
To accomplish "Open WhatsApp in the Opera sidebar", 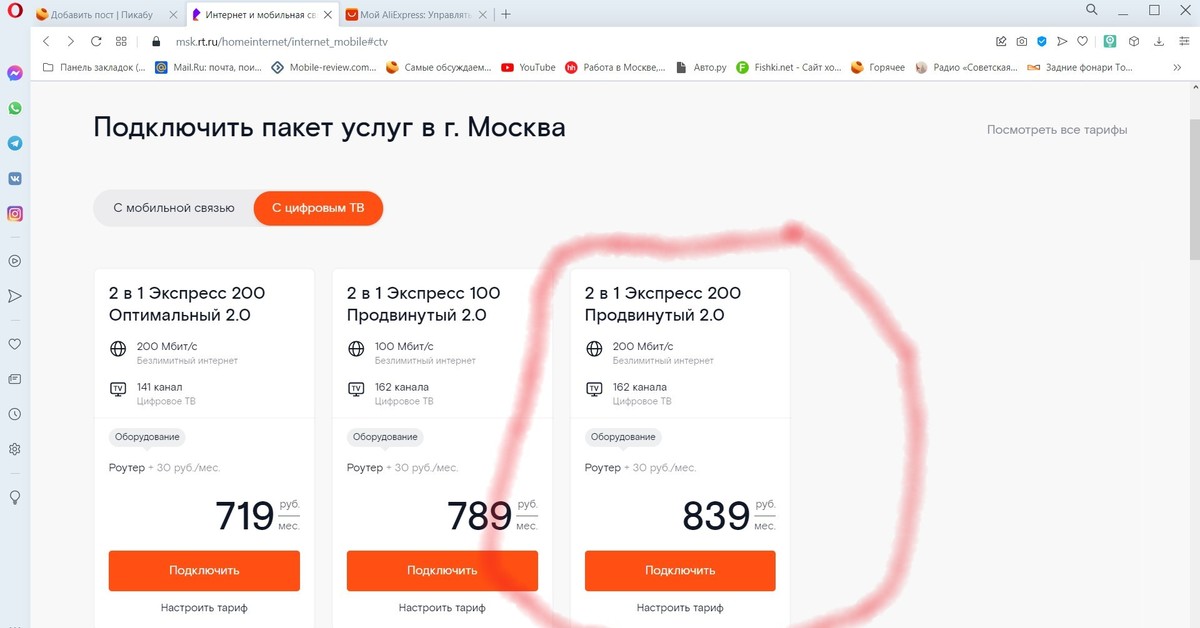I will coord(15,108).
